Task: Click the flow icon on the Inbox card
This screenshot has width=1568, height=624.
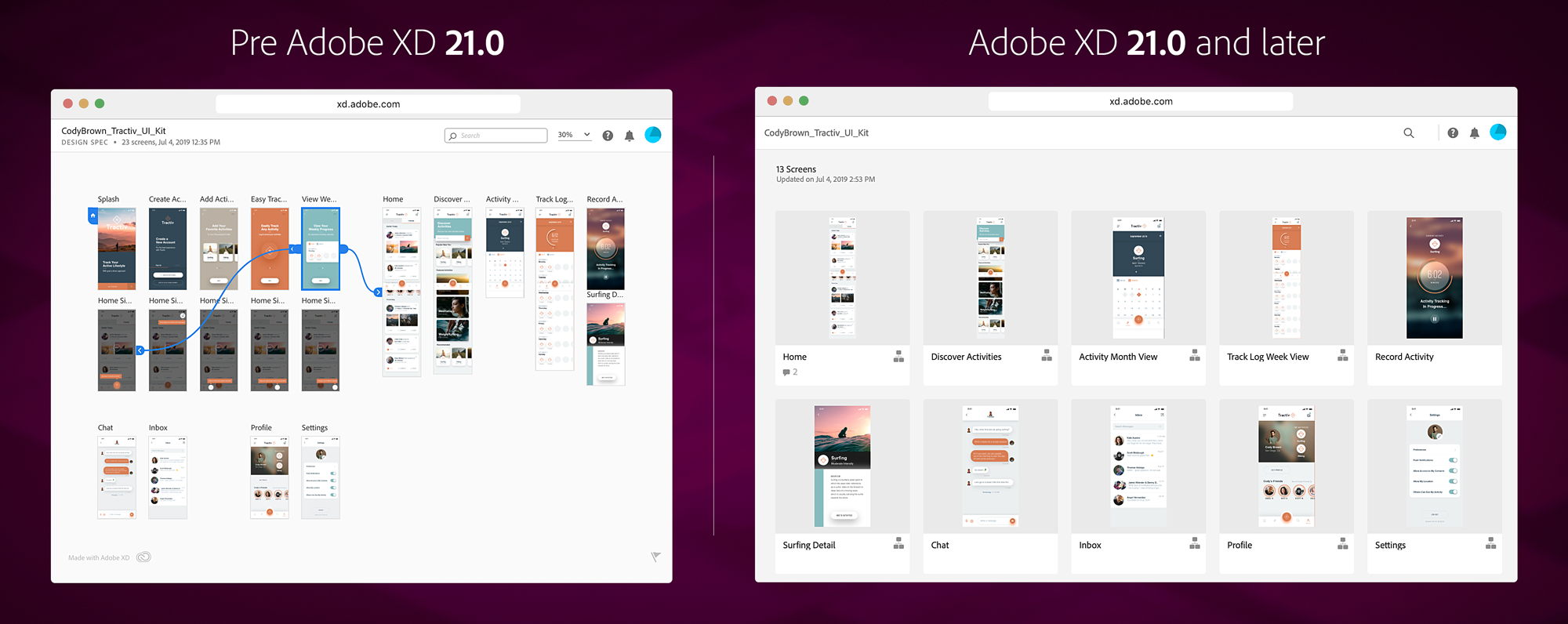Action: click(1195, 544)
